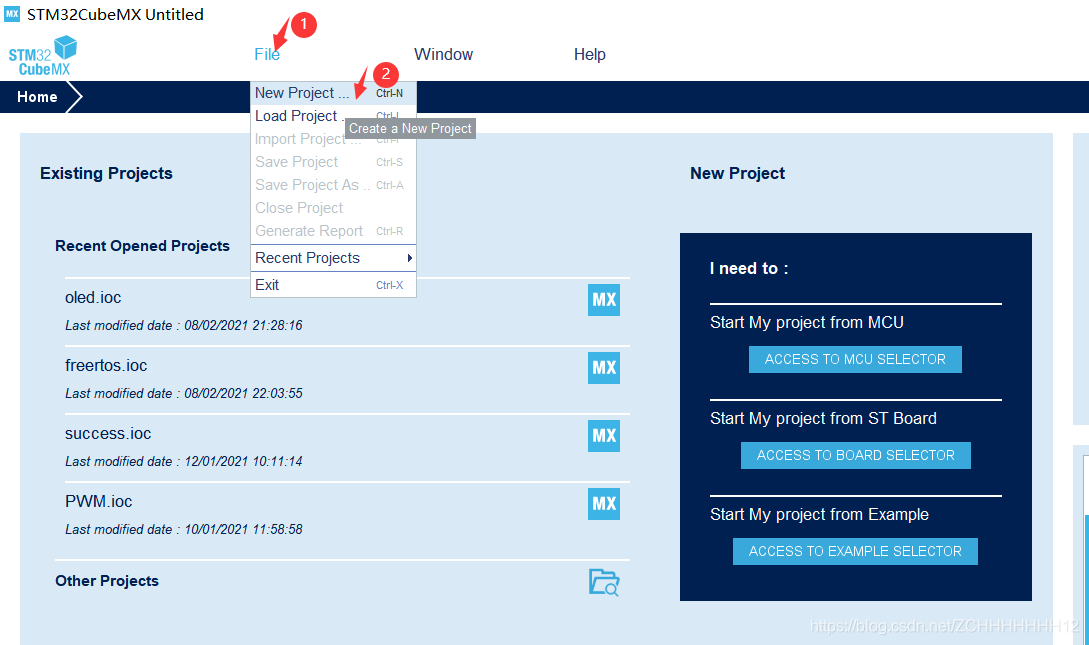Click the Save Project As menu entry
Screen dimensions: 1089x645
coord(333,185)
